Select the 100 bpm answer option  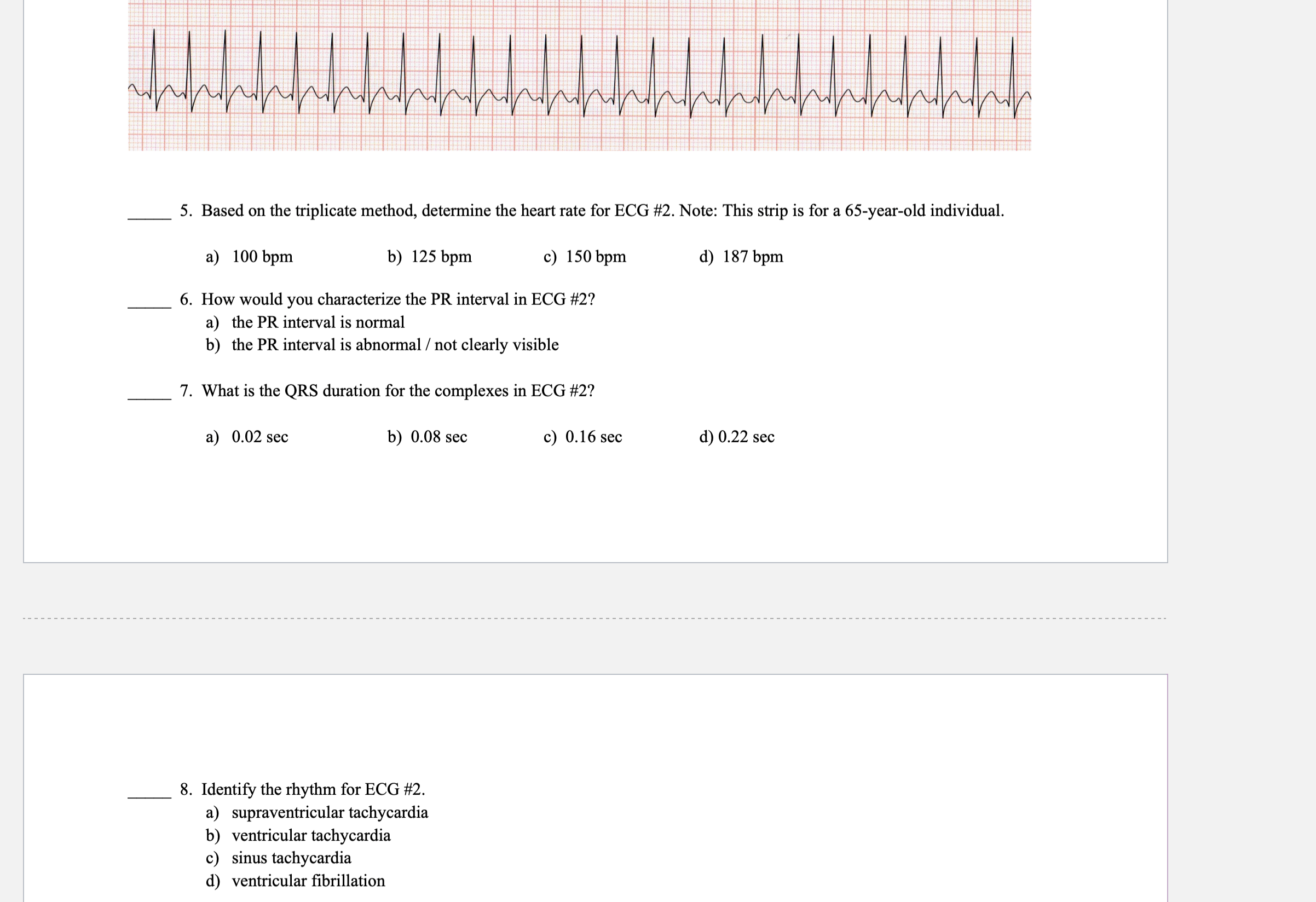pyautogui.click(x=249, y=257)
